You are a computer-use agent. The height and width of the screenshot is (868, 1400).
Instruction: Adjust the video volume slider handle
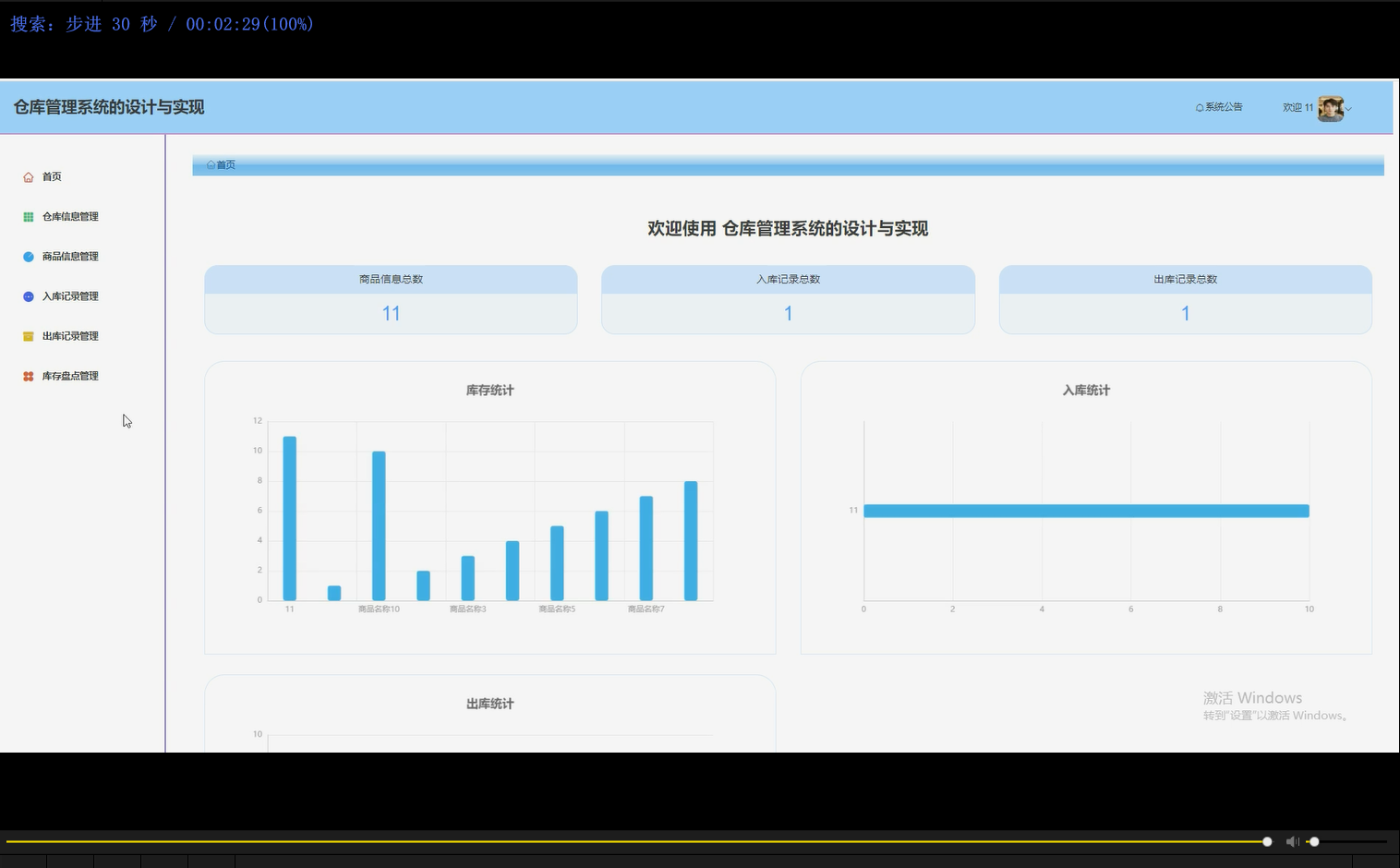click(1314, 841)
